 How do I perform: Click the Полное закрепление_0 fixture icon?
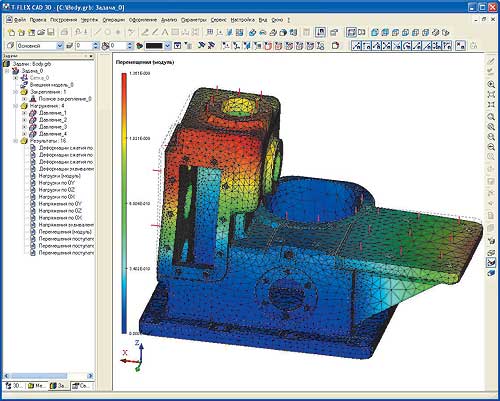coord(33,99)
